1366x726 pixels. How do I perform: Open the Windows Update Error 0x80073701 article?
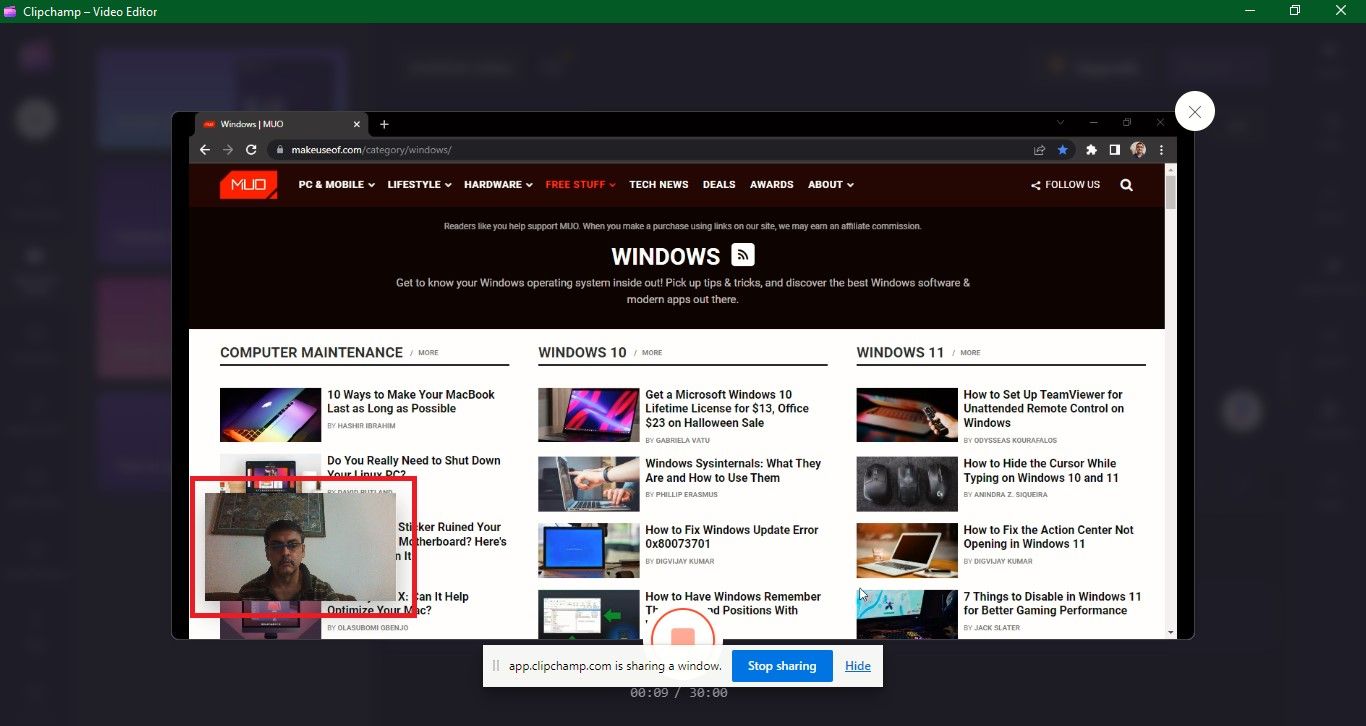tap(732, 537)
